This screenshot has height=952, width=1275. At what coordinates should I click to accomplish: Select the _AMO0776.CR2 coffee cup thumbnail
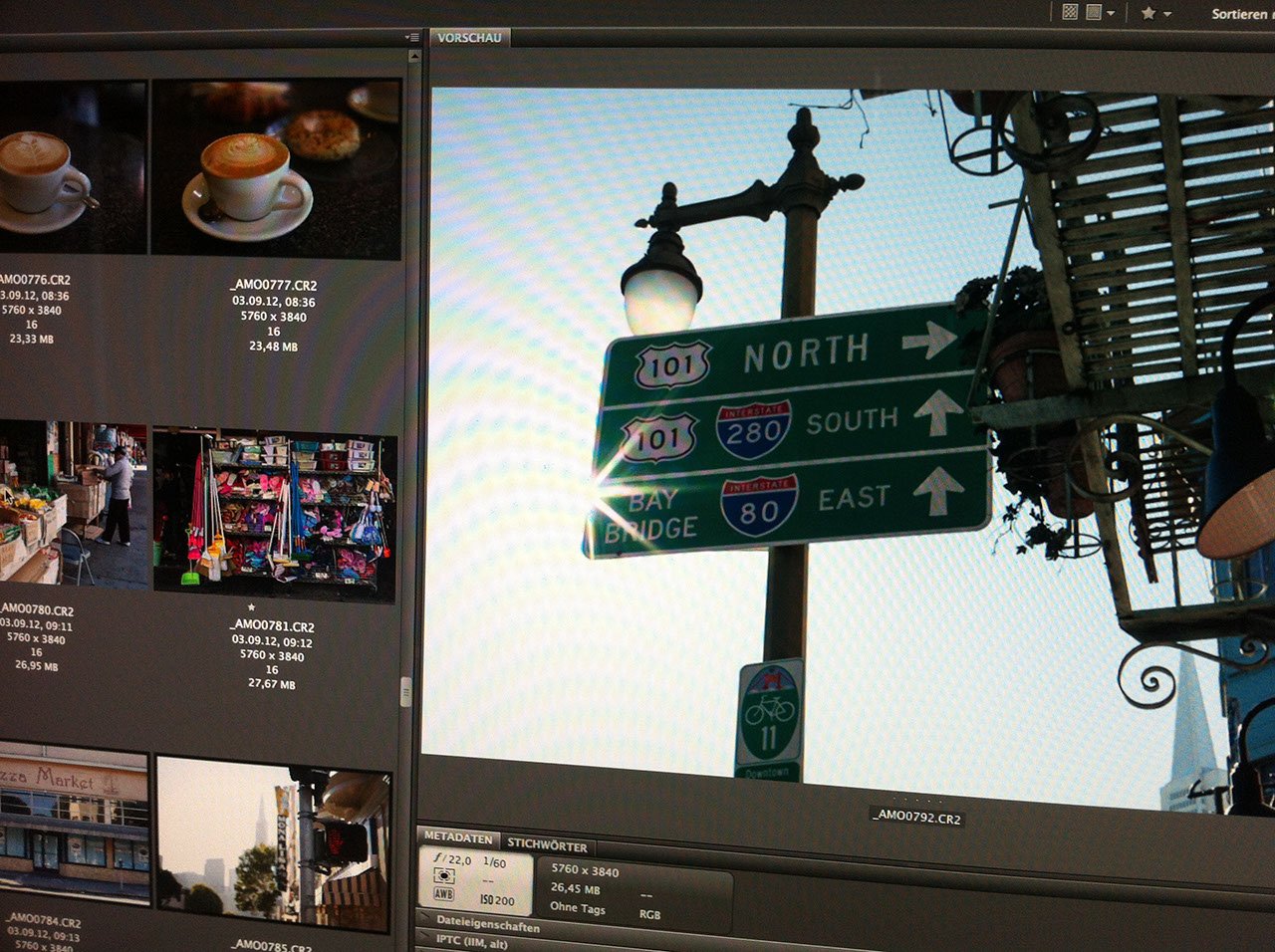[72, 167]
